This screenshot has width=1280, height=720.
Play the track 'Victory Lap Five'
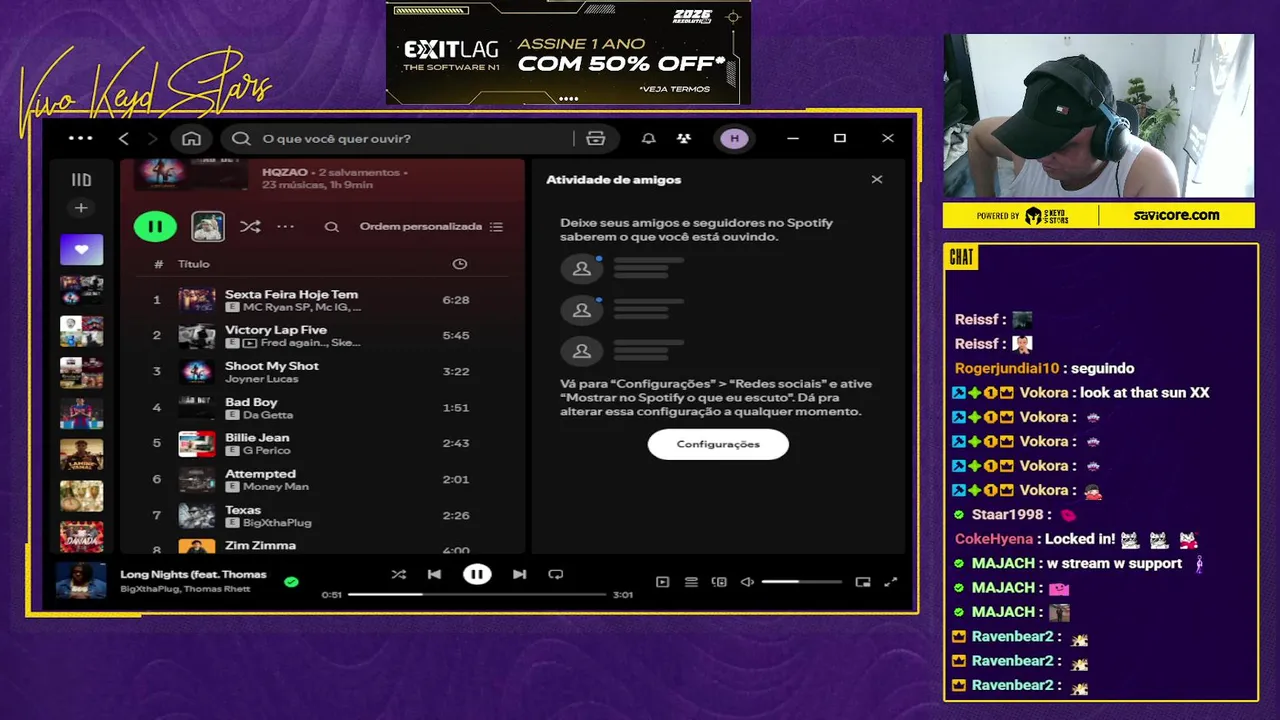point(276,330)
